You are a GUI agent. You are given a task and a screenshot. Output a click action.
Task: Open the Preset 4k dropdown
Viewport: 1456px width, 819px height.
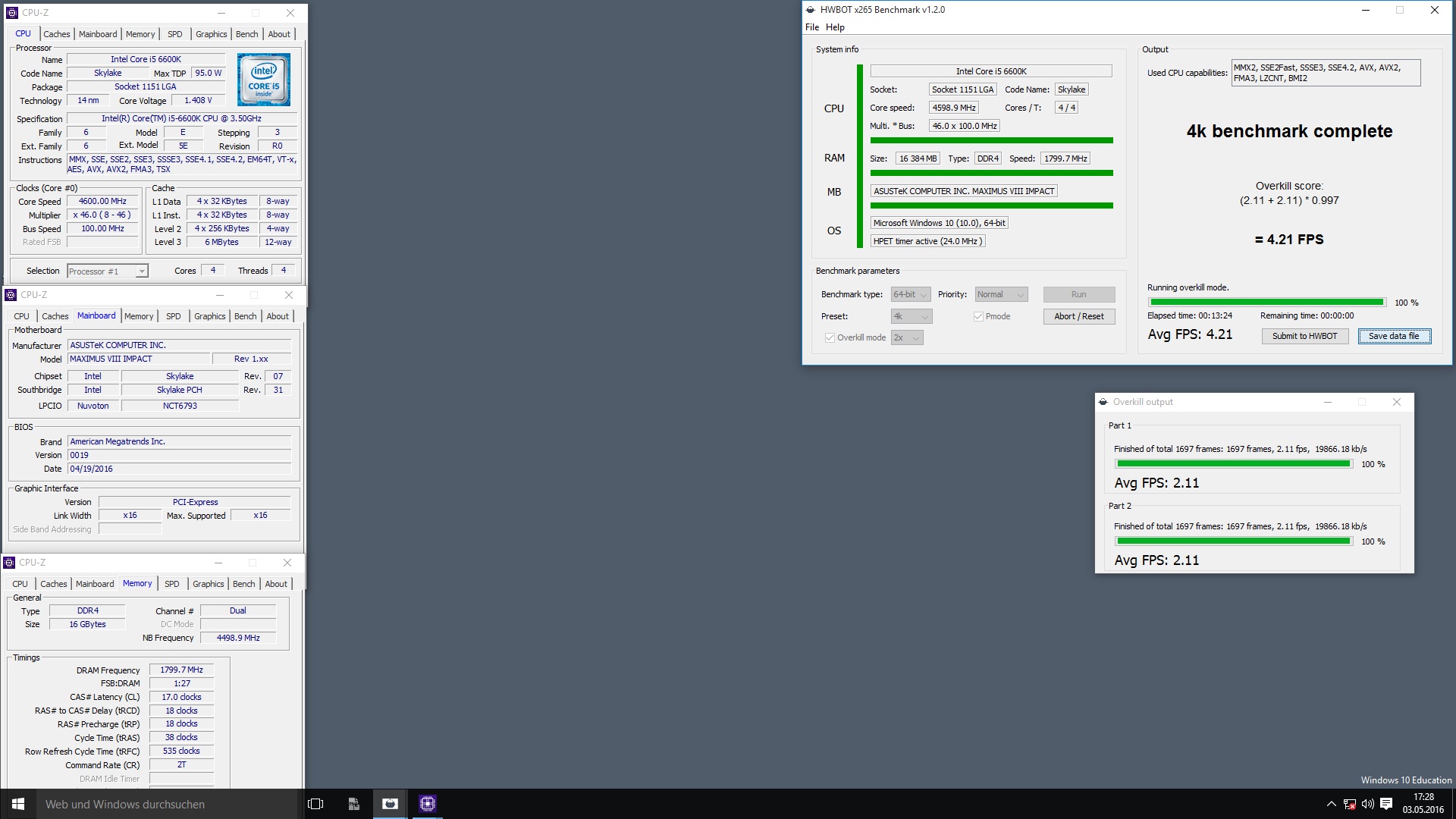tap(912, 317)
